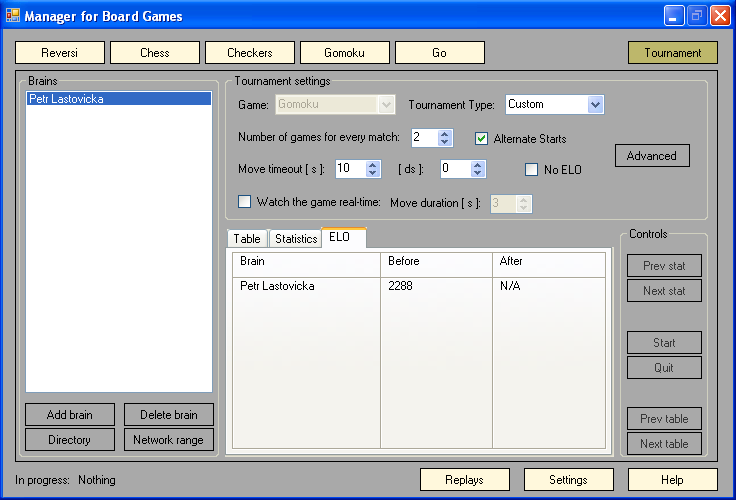Open the Checkers game

point(250,53)
